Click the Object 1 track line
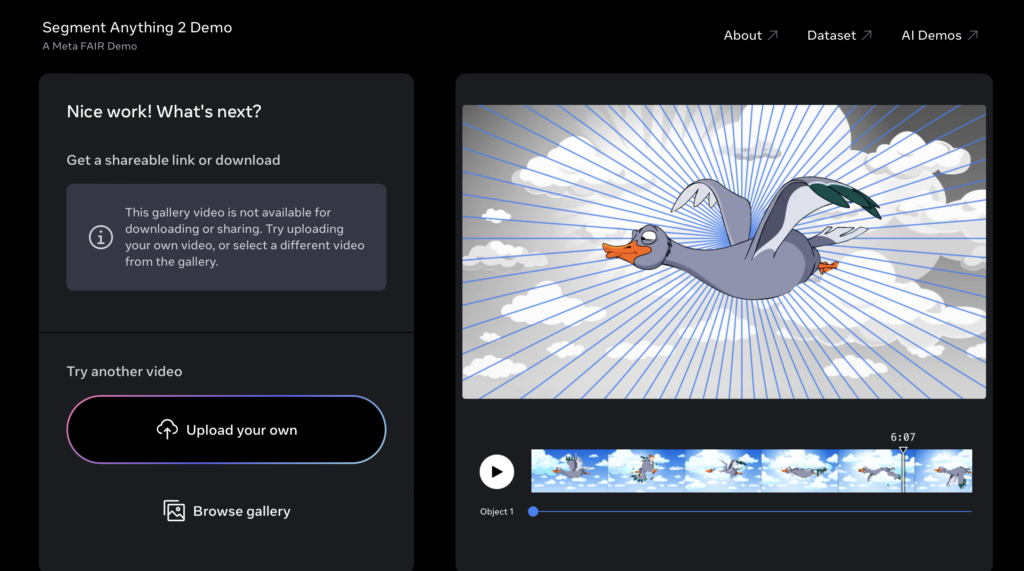This screenshot has width=1024, height=571. point(752,512)
